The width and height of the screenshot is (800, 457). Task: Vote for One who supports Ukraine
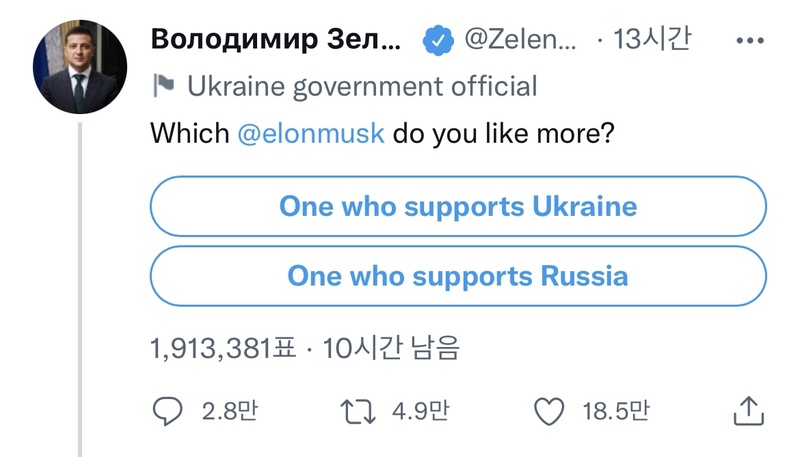point(458,206)
